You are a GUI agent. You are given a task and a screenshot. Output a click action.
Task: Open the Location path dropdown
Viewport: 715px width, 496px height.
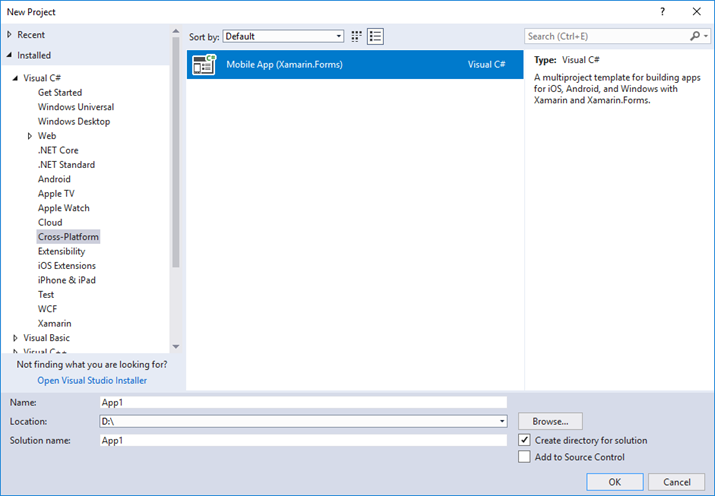[501, 422]
